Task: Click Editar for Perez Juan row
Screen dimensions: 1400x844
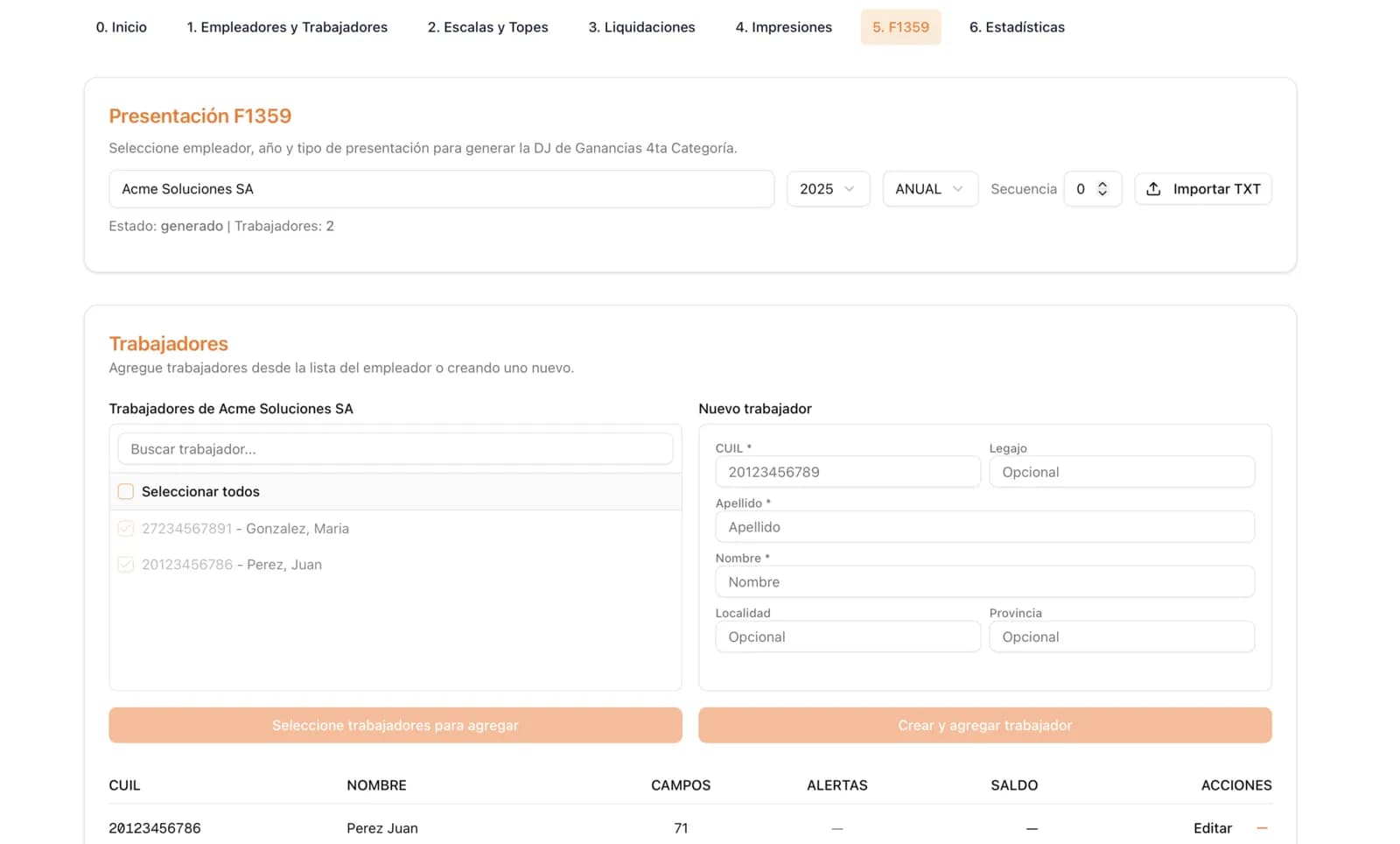Action: (1212, 828)
